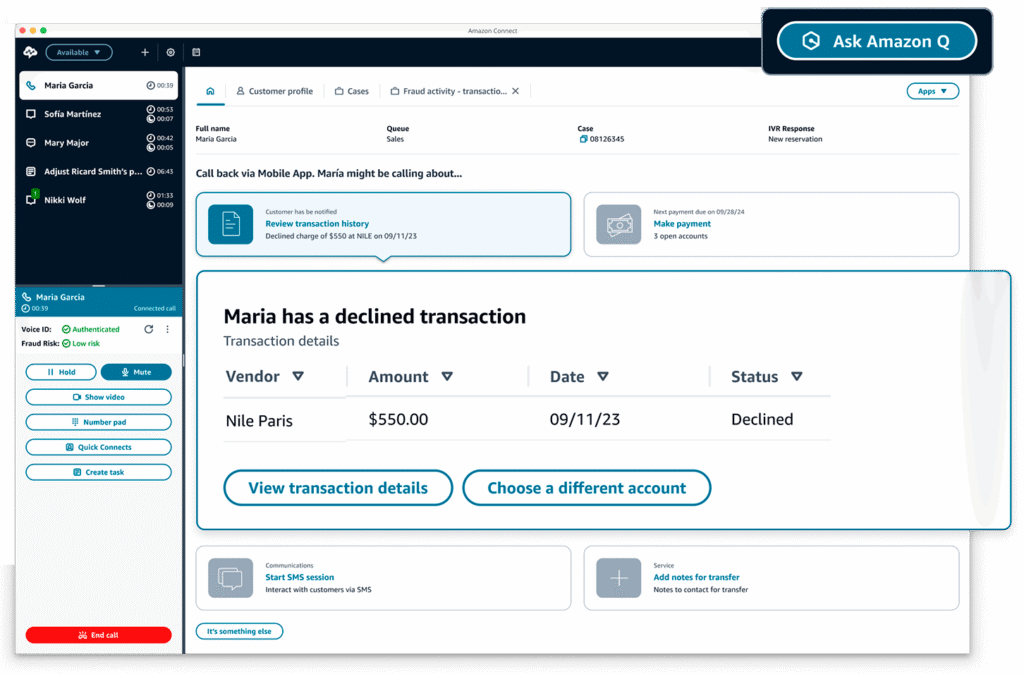The image size is (1024, 674).
Task: Click the Declined status cell
Action: (762, 419)
